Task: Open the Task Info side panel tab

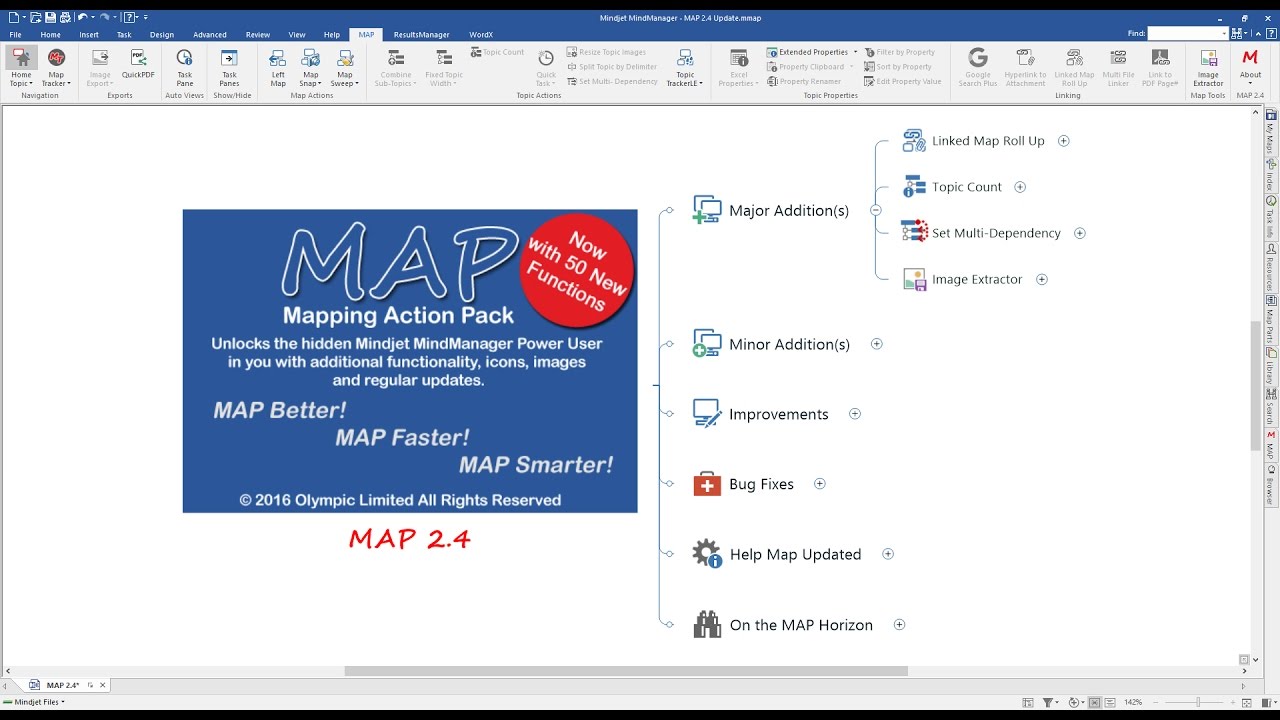Action: coord(1271,217)
